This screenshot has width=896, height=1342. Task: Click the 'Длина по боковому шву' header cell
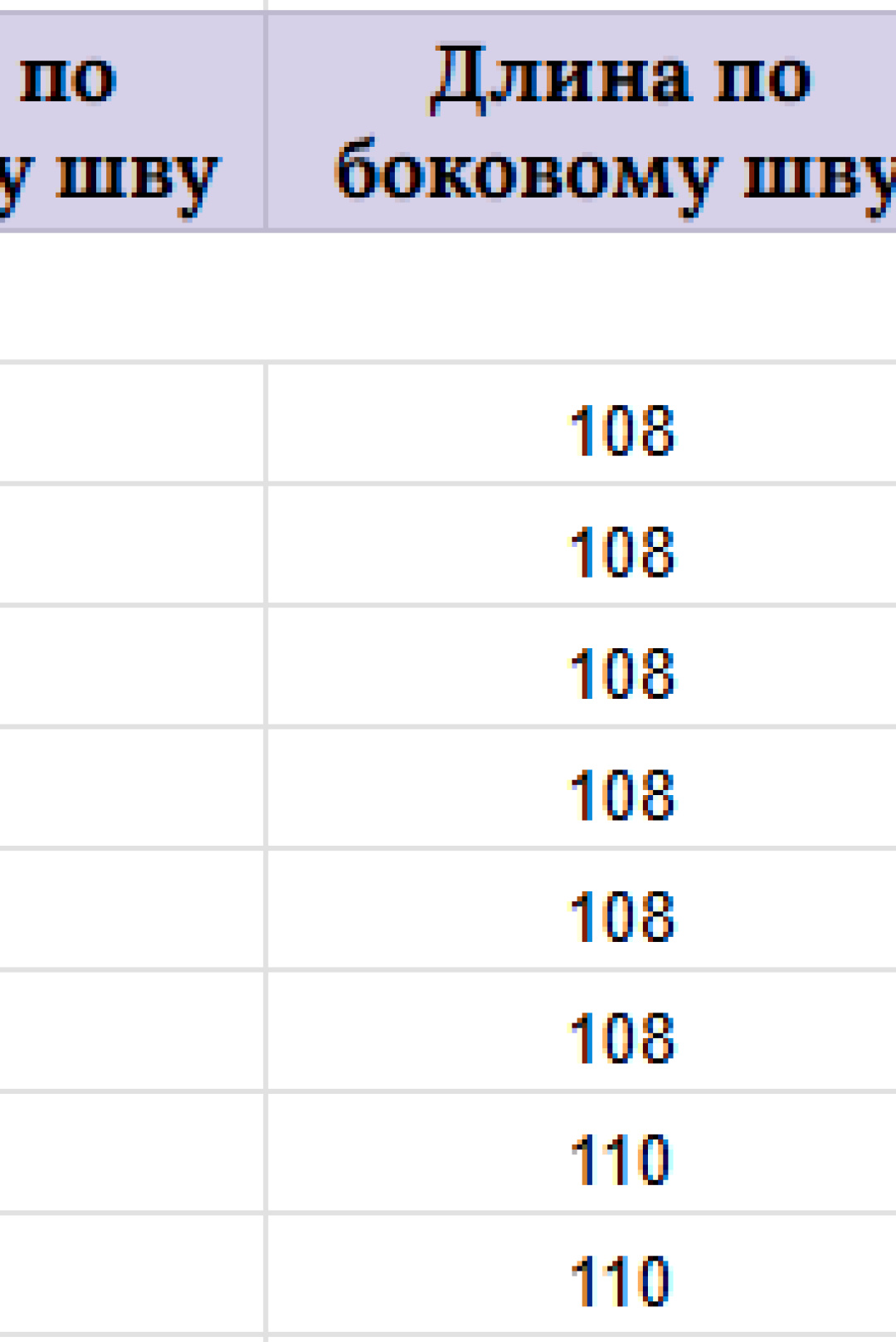pyautogui.click(x=582, y=121)
